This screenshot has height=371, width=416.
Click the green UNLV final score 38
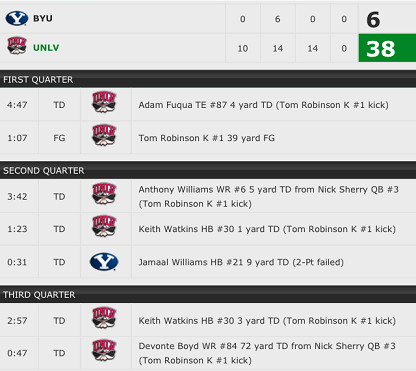tap(387, 48)
